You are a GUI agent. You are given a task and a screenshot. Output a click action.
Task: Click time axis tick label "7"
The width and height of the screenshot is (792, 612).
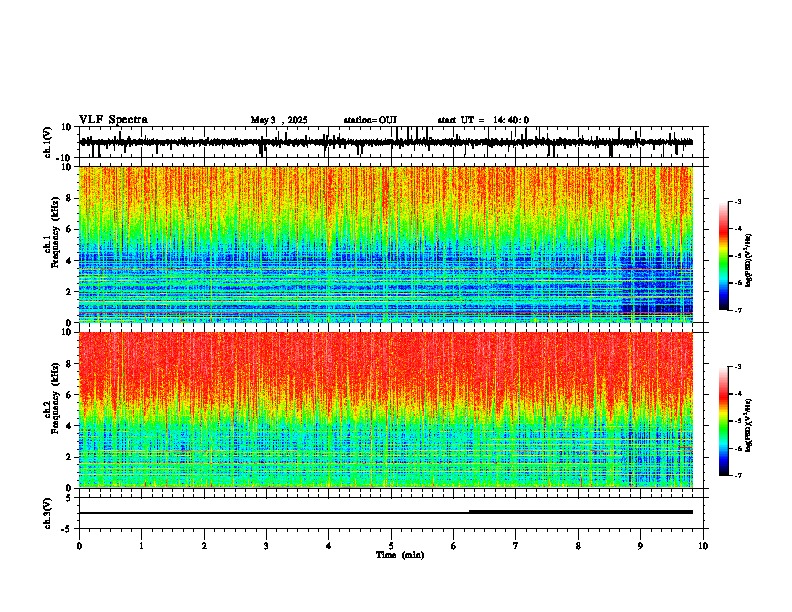coord(516,546)
